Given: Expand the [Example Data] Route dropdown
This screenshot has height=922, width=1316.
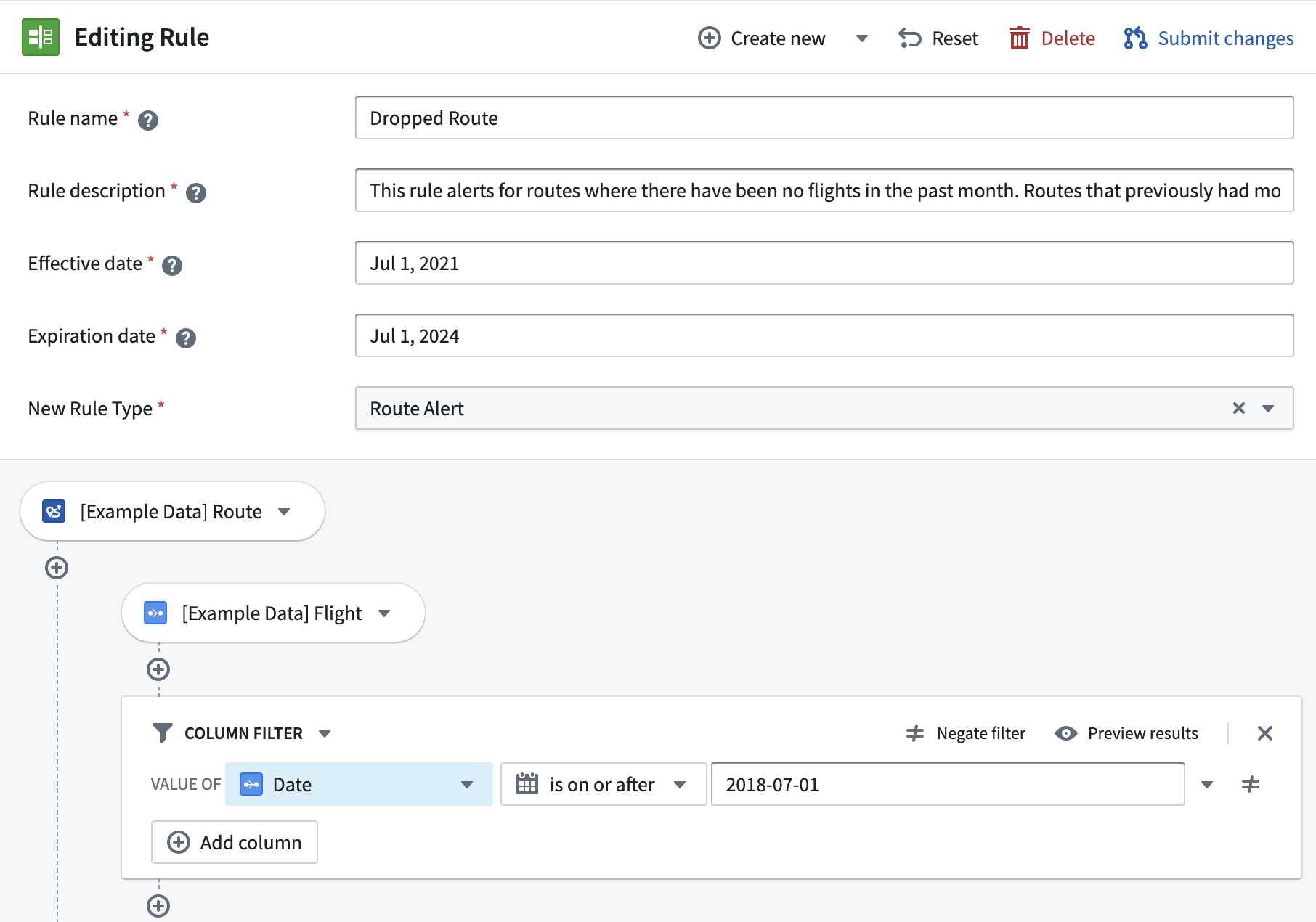Looking at the screenshot, I should (284, 512).
